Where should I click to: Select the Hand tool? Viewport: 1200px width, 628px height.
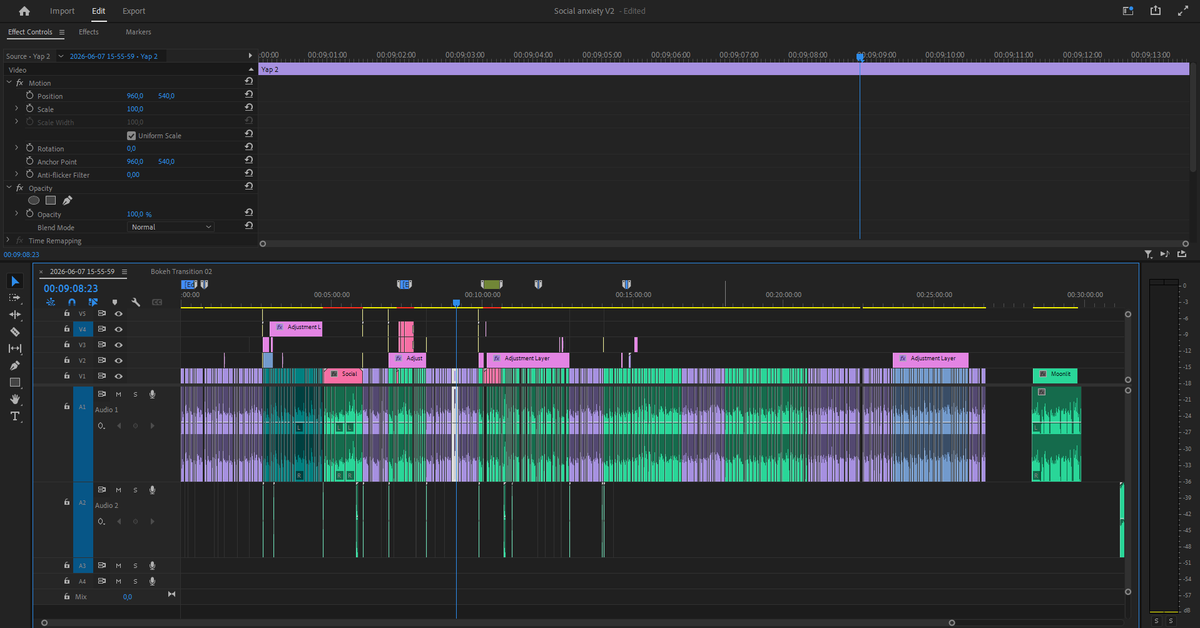[x=15, y=399]
